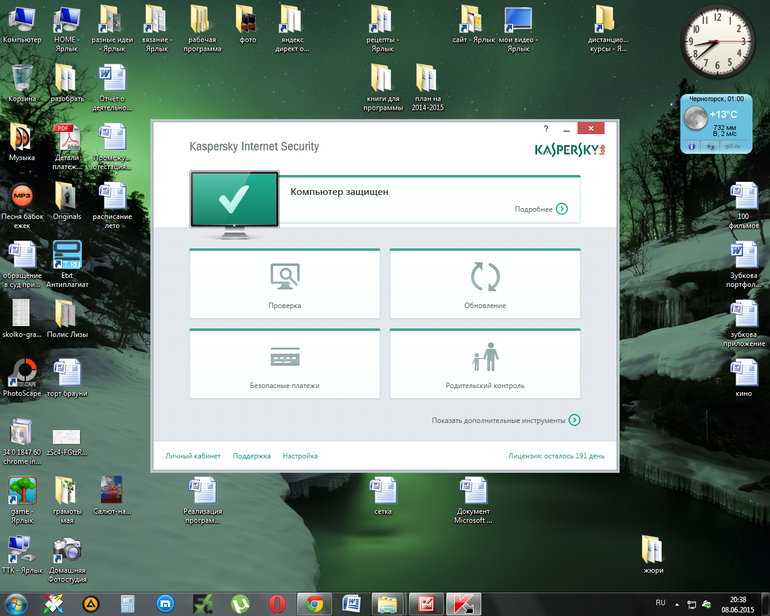Select the Документ Microsoft file
This screenshot has height=616, width=770.
click(473, 500)
